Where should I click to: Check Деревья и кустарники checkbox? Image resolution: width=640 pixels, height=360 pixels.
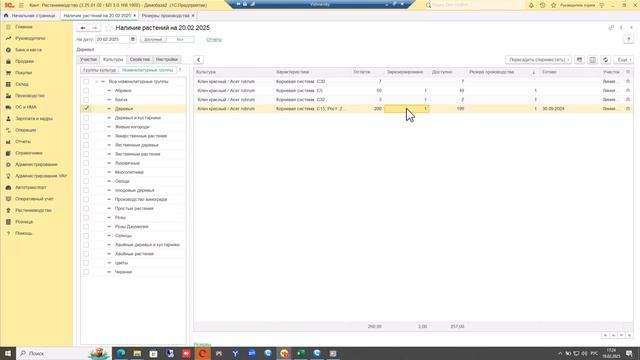click(x=86, y=118)
